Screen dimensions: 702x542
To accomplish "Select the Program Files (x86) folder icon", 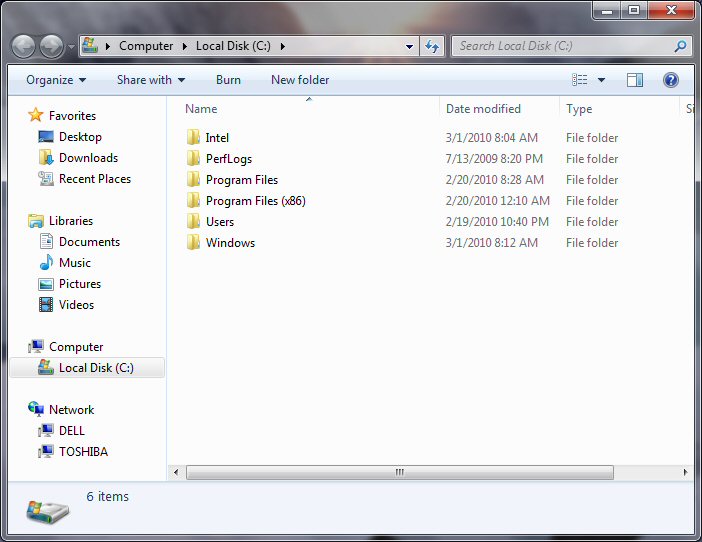I will (x=193, y=201).
